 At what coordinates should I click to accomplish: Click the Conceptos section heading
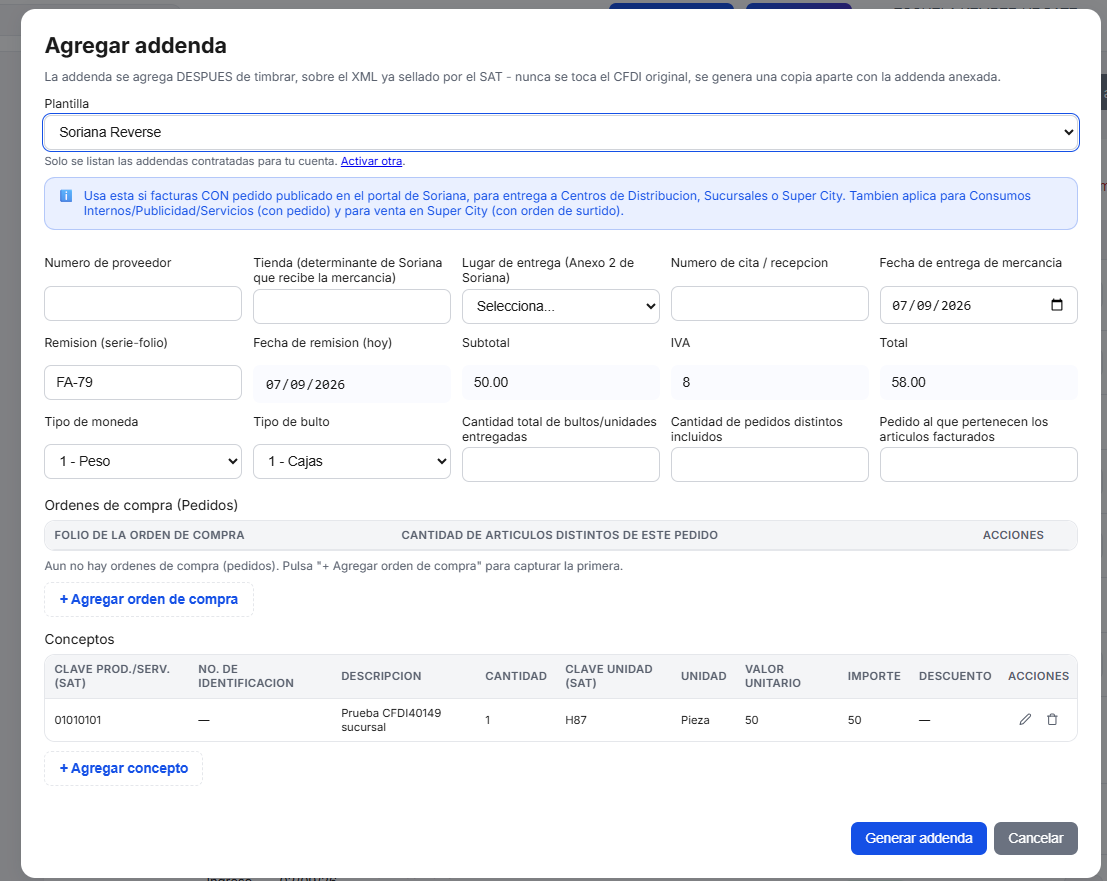point(79,640)
